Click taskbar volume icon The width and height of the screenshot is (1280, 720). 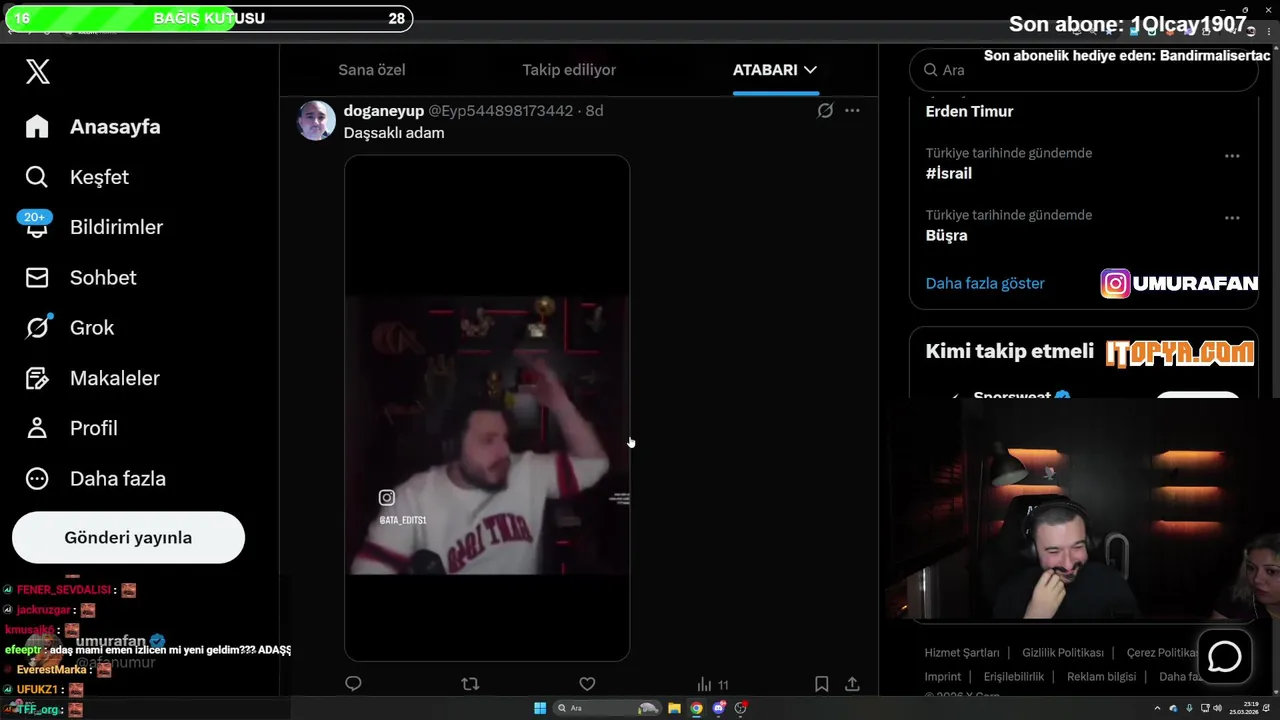click(1218, 708)
